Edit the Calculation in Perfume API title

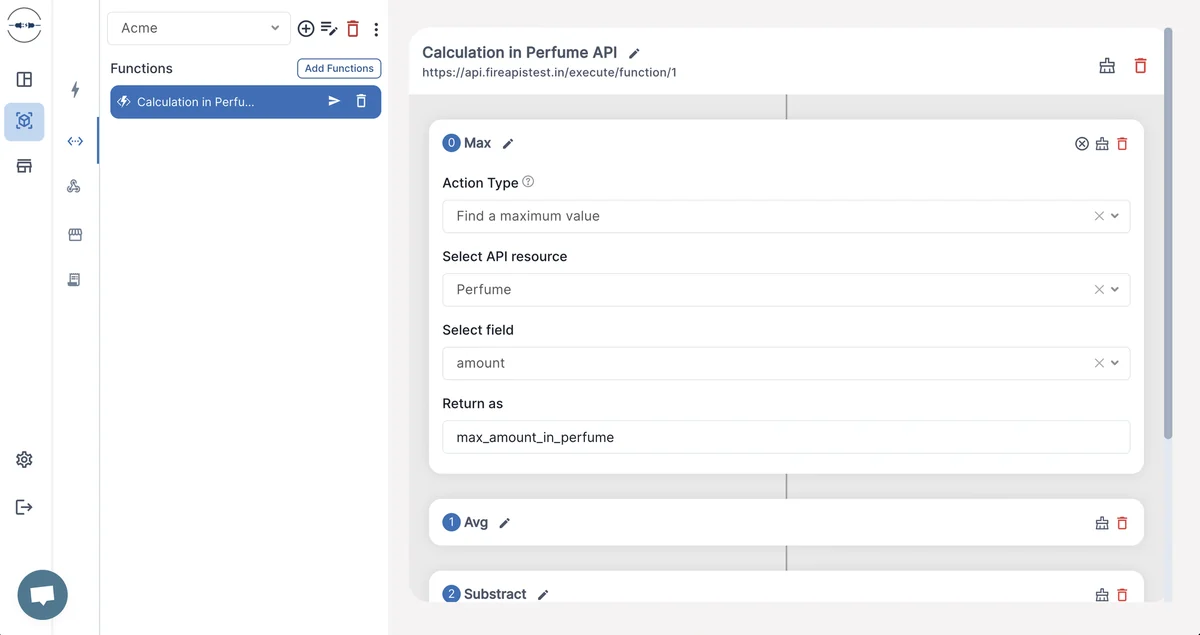coord(634,53)
